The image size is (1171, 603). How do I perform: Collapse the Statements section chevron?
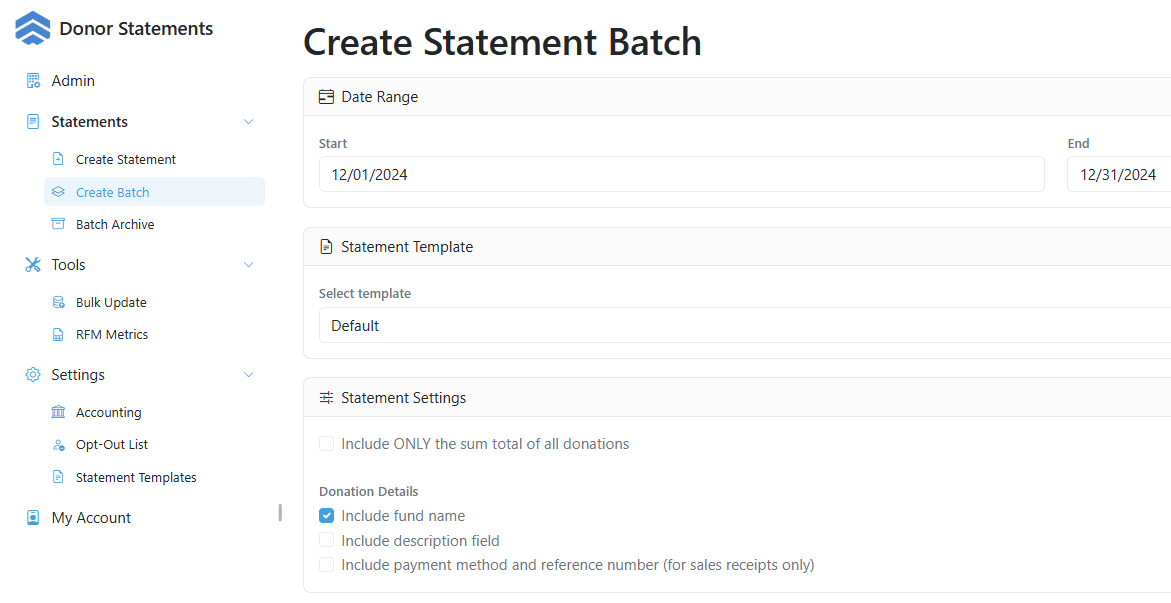248,121
